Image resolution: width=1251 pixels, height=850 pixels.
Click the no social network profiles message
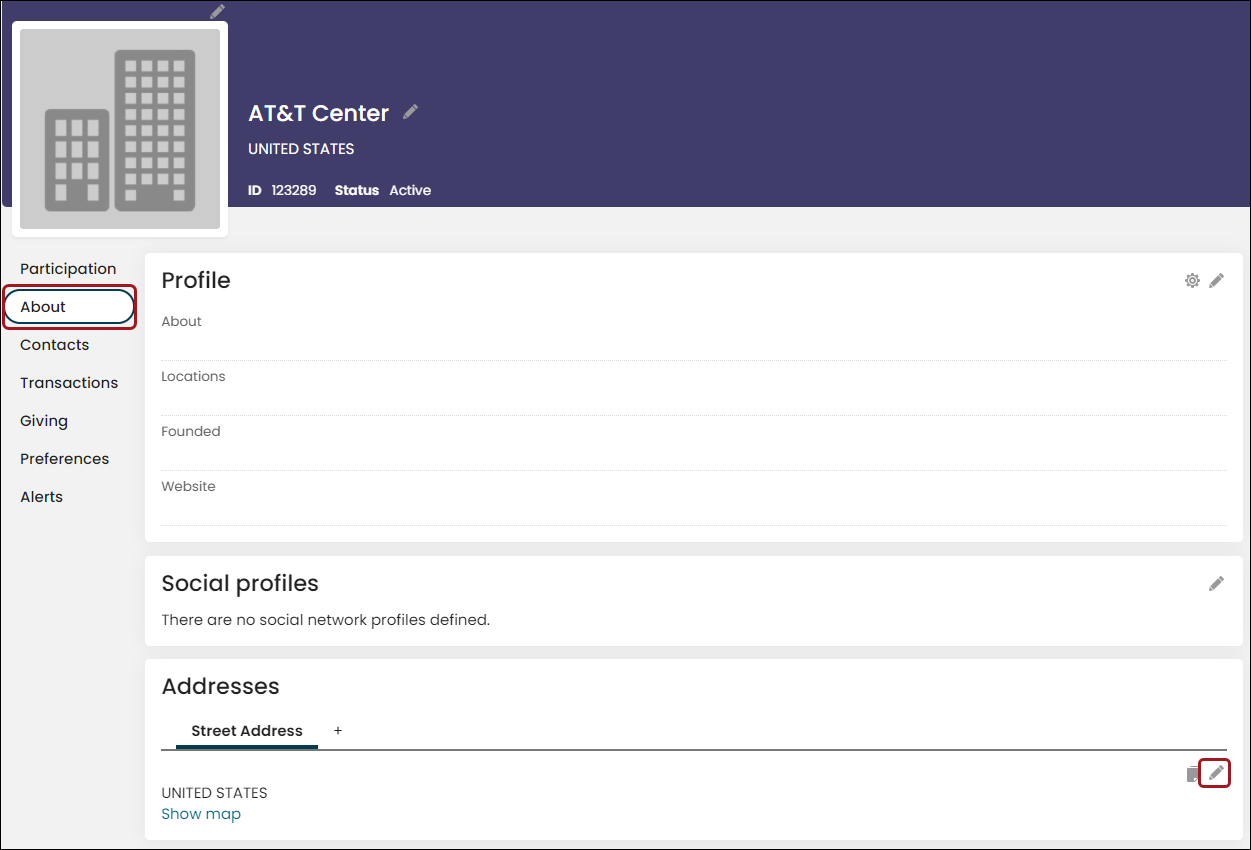[x=326, y=620]
